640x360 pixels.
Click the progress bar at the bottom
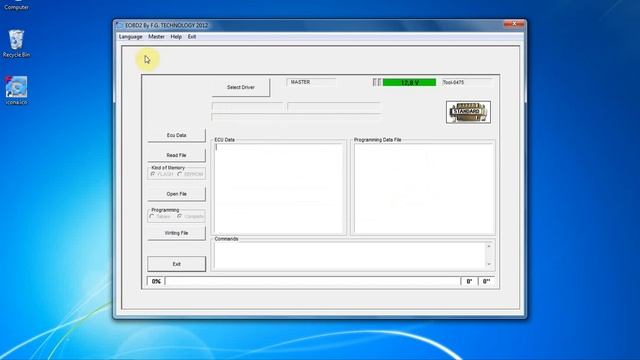(x=313, y=281)
